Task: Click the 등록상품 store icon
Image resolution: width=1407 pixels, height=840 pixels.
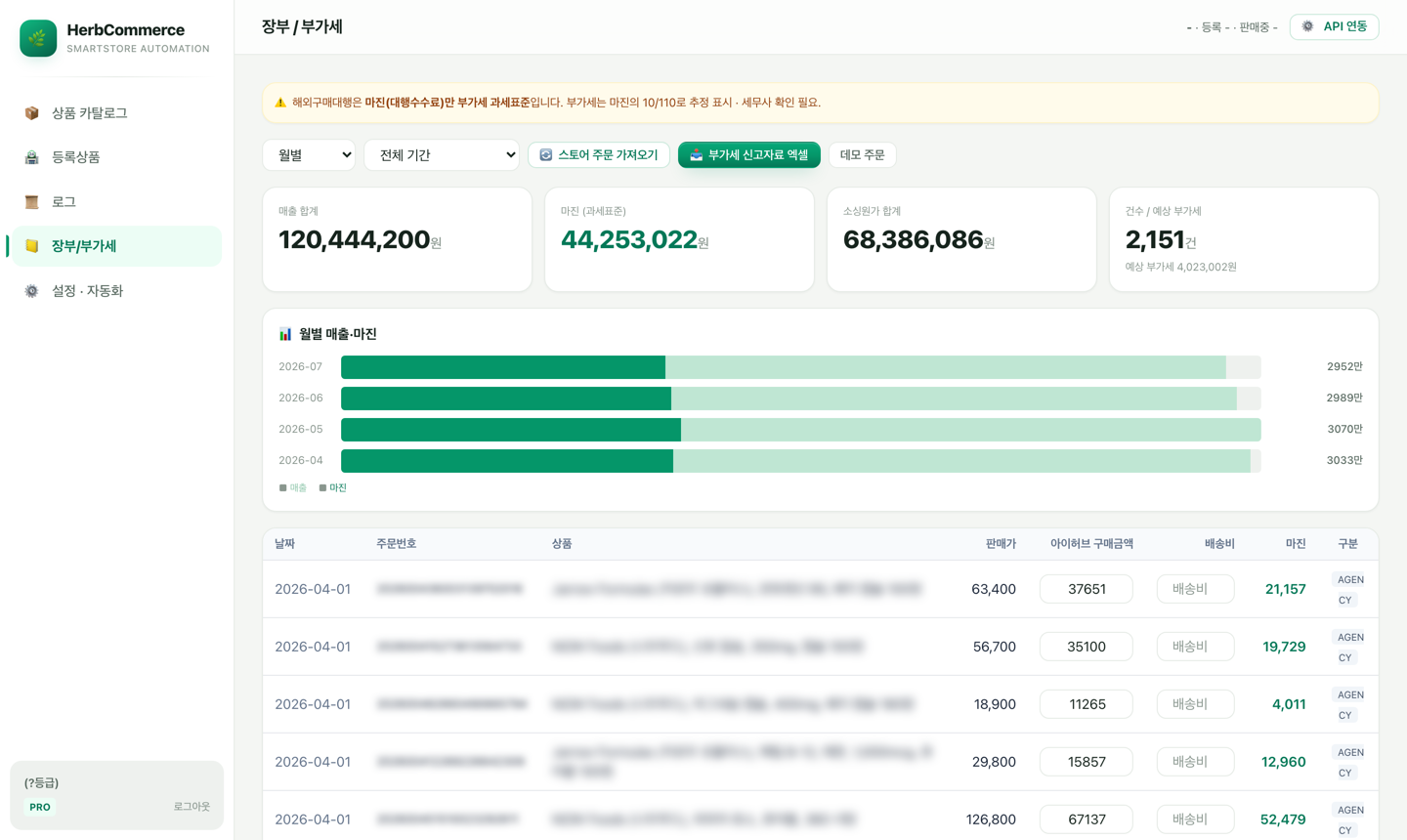Action: coord(32,157)
